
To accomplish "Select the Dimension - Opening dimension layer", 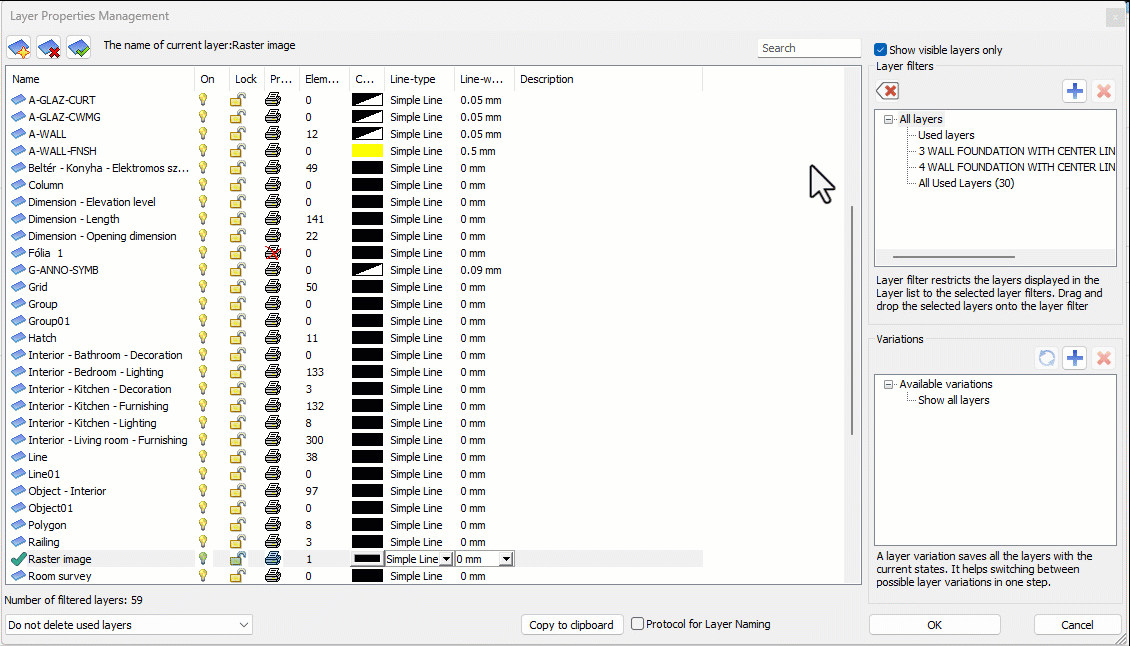I will (x=102, y=236).
